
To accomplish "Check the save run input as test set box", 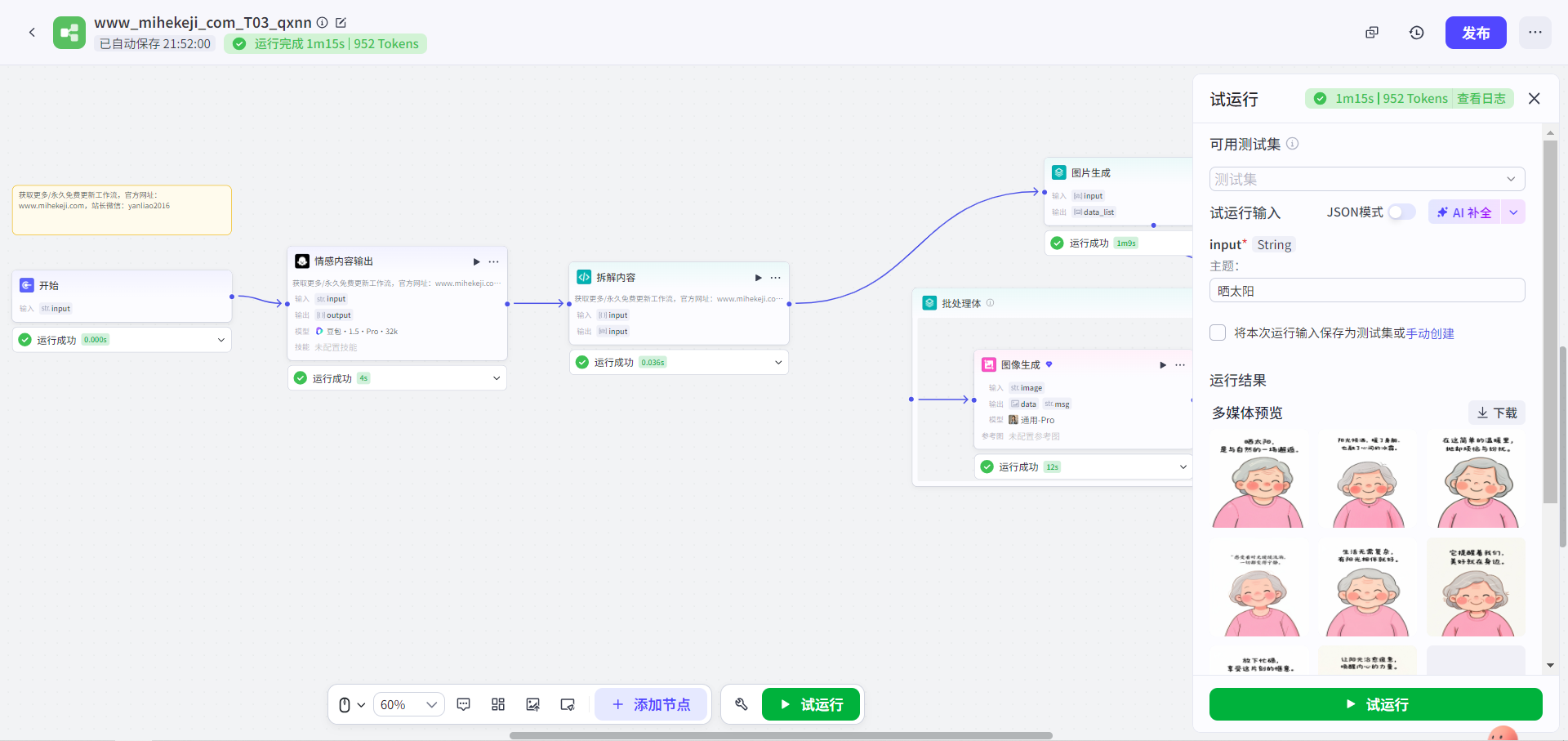I will tap(1218, 333).
